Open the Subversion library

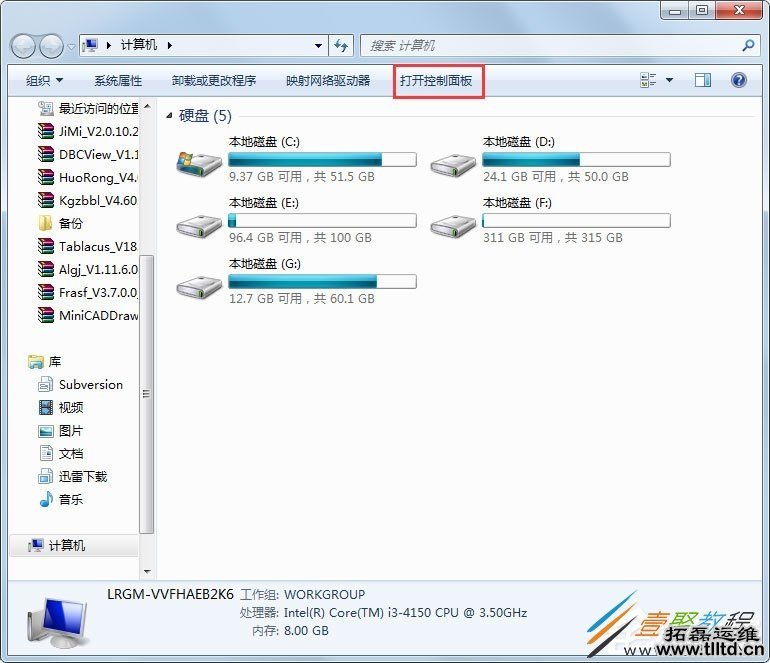[x=81, y=385]
